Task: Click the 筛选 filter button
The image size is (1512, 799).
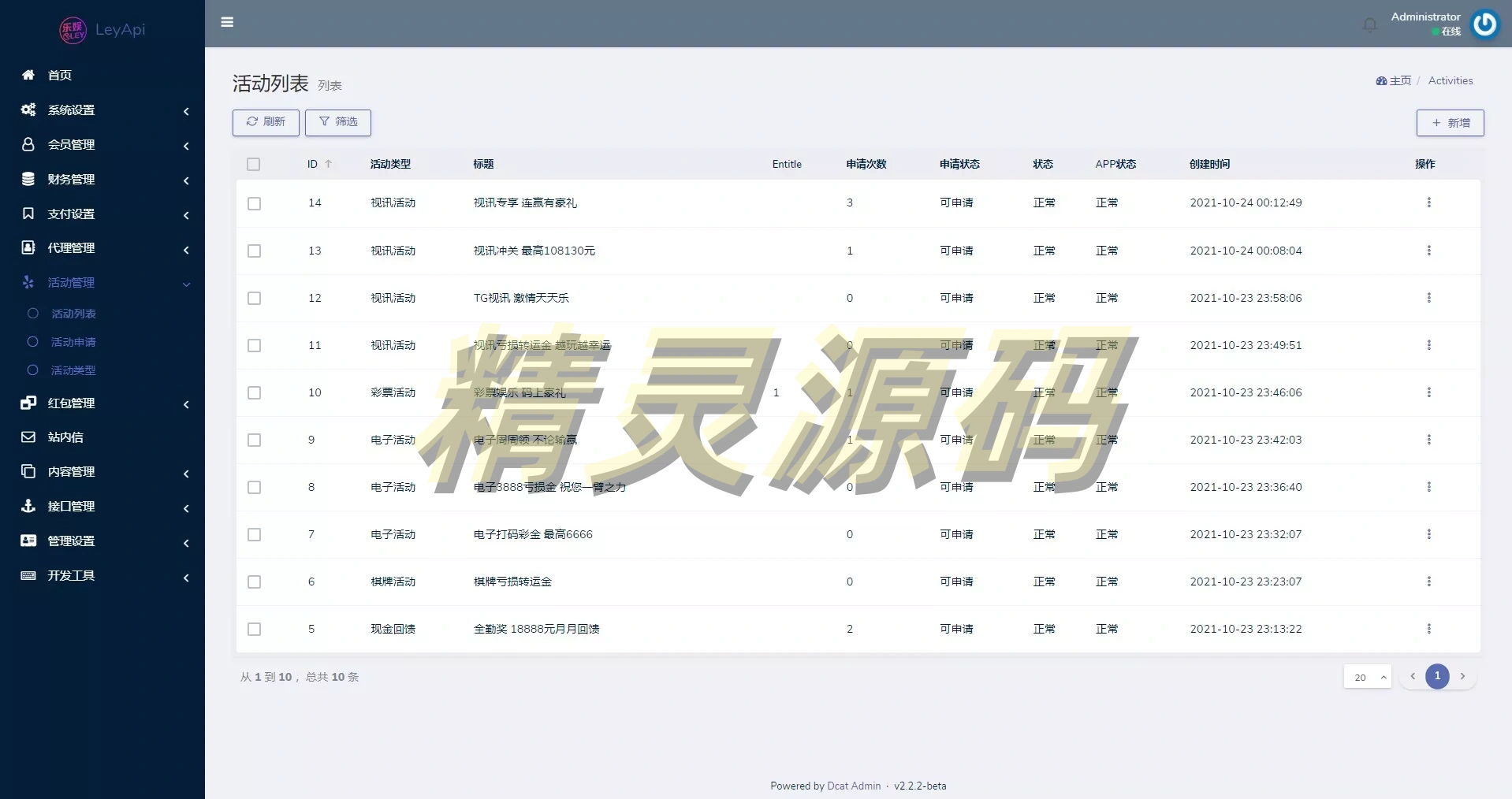Action: tap(338, 122)
